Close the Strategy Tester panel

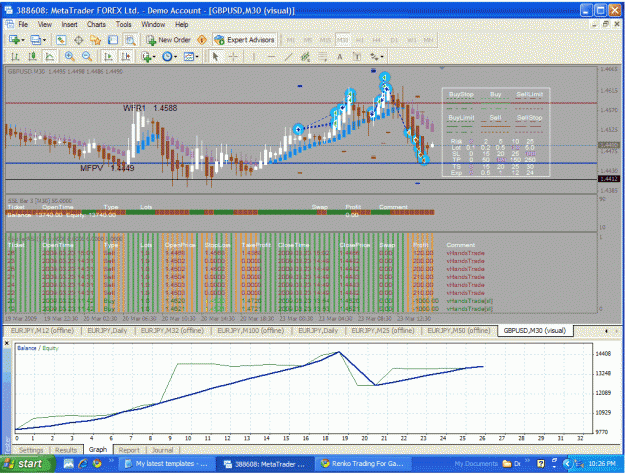(6, 343)
